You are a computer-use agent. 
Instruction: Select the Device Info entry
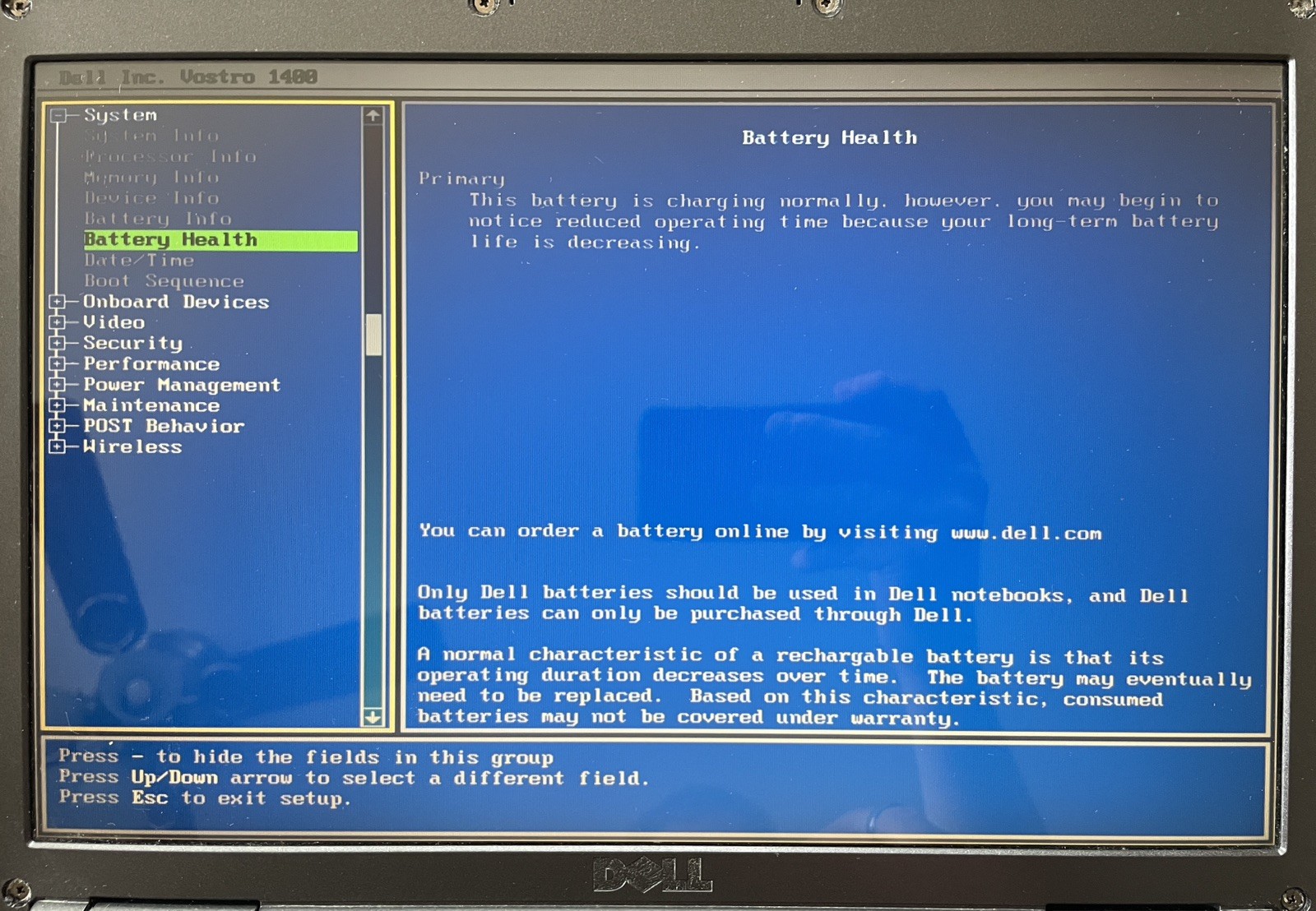click(x=151, y=198)
